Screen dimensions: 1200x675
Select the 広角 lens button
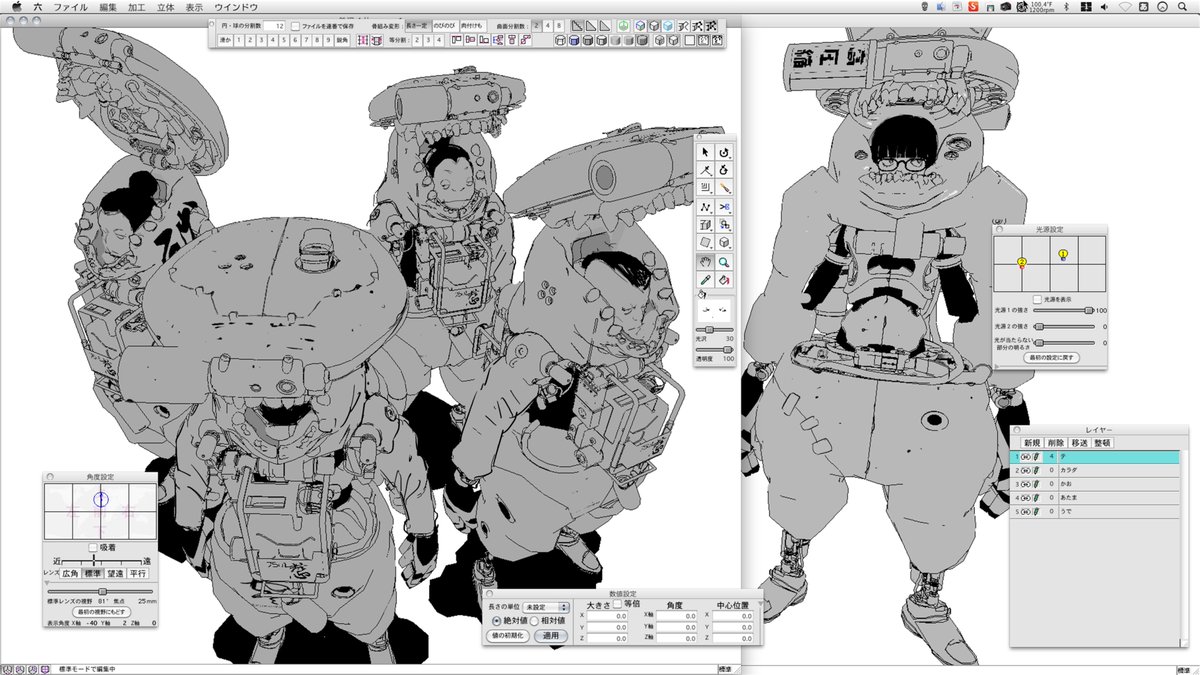pos(70,573)
